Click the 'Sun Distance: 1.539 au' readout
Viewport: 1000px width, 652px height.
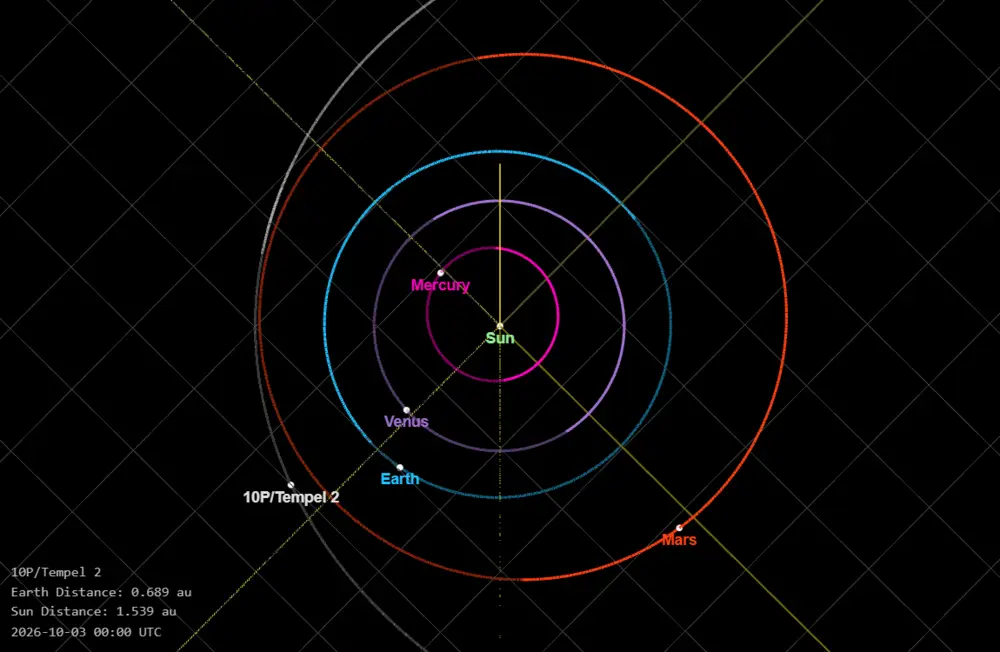point(93,611)
